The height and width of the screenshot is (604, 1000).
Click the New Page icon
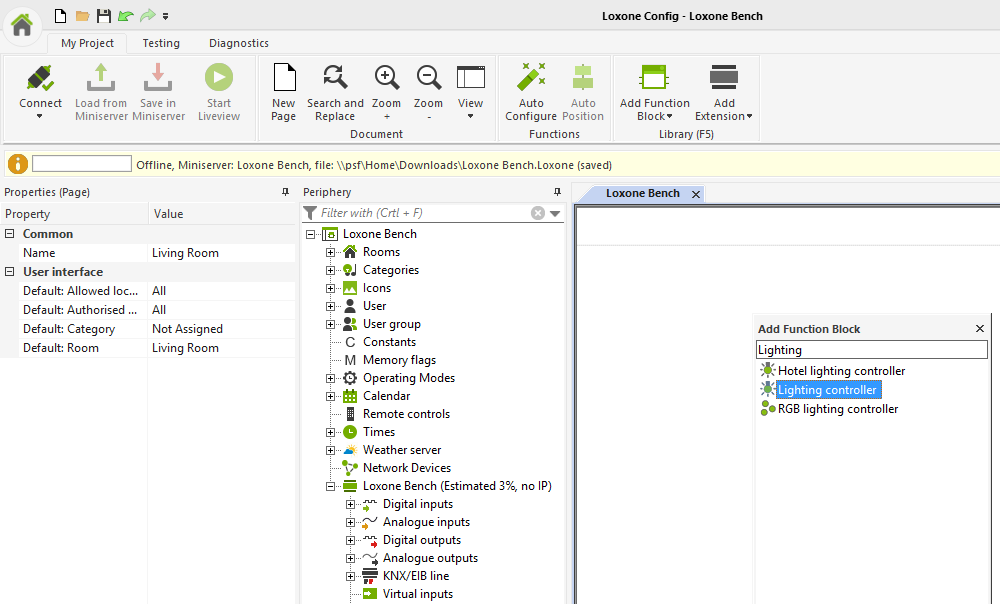[284, 79]
